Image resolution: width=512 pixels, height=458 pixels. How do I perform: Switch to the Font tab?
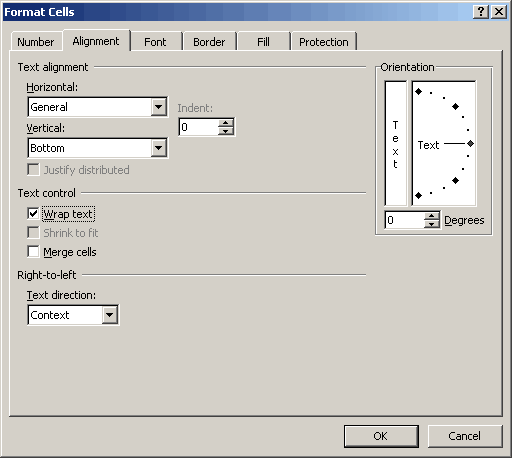(x=155, y=42)
